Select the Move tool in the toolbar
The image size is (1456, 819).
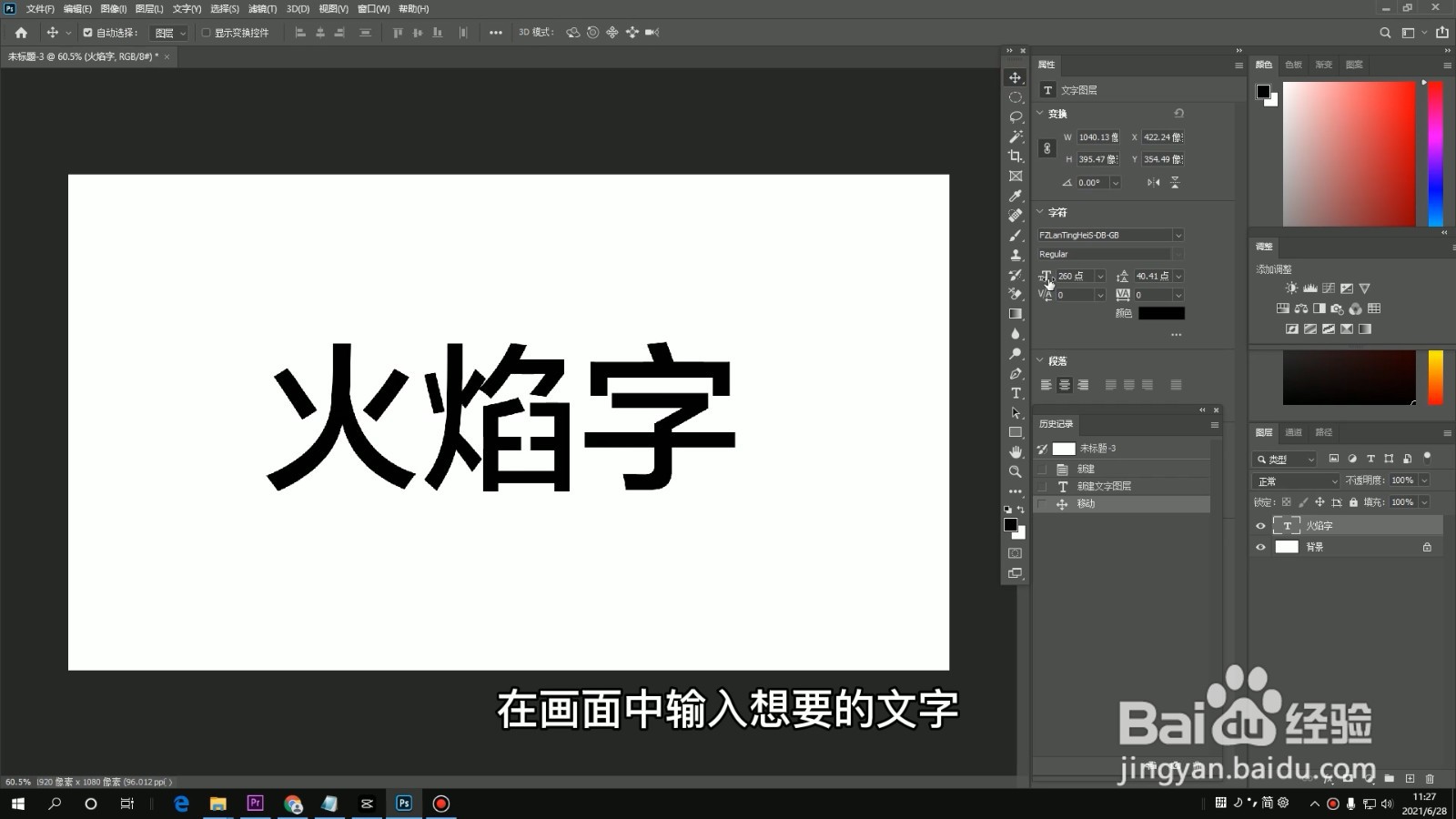click(1015, 79)
